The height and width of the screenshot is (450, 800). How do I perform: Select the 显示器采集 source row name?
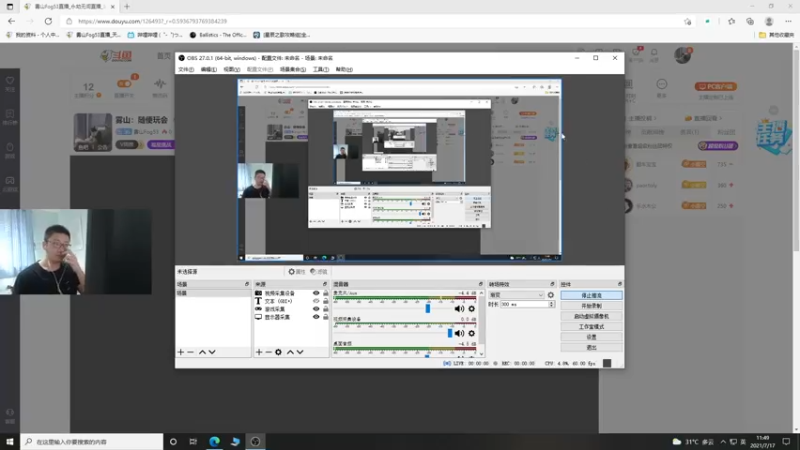[x=277, y=317]
